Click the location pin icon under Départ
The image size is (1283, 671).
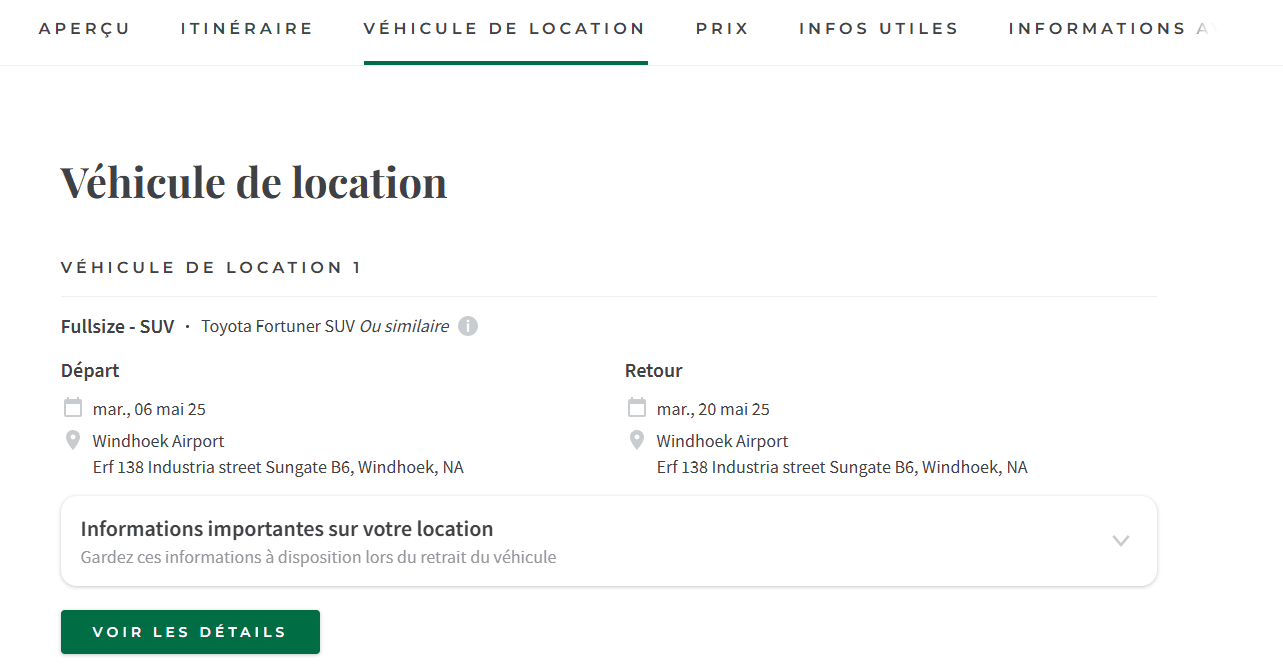(x=73, y=440)
